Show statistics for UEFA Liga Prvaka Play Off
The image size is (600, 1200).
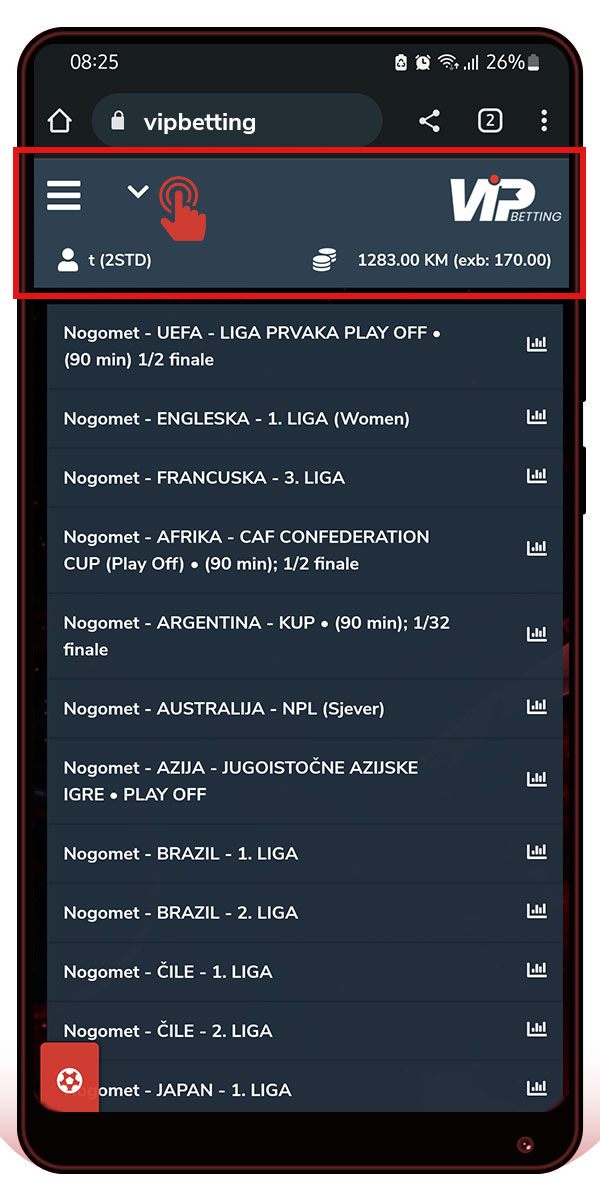537,344
